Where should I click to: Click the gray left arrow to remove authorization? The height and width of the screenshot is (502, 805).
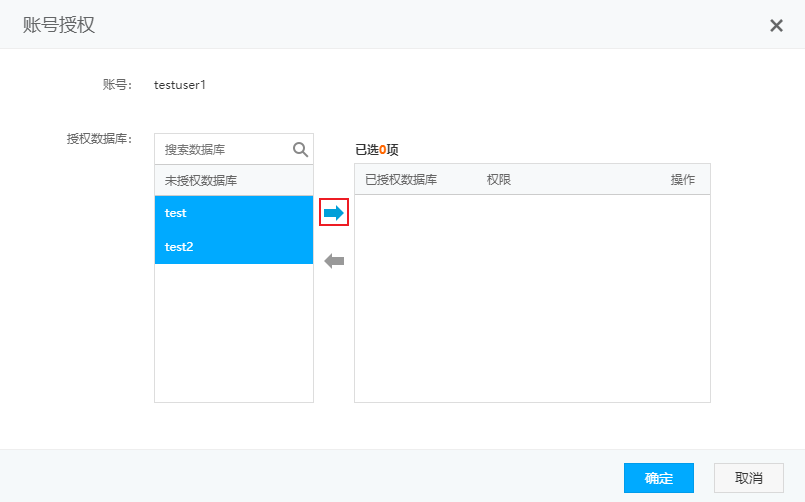(334, 261)
